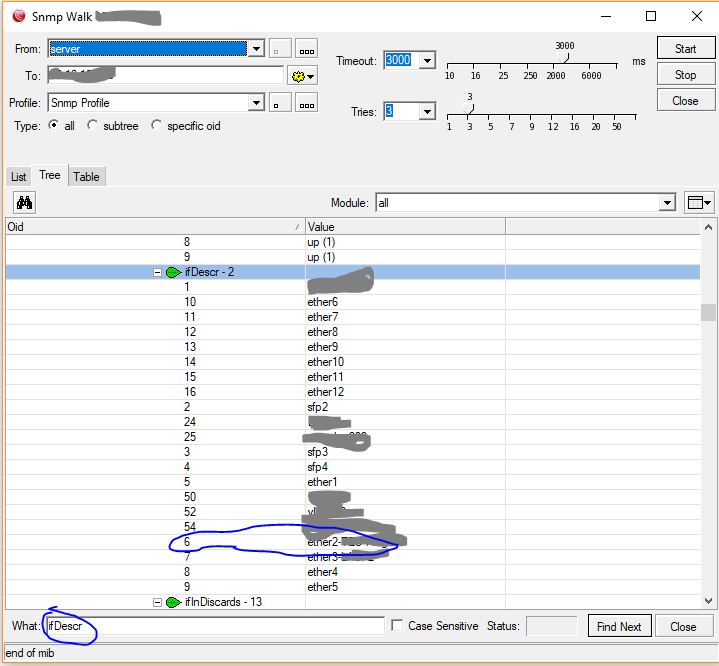Click the scrollbar up arrow
This screenshot has height=666, width=719.
[x=708, y=227]
